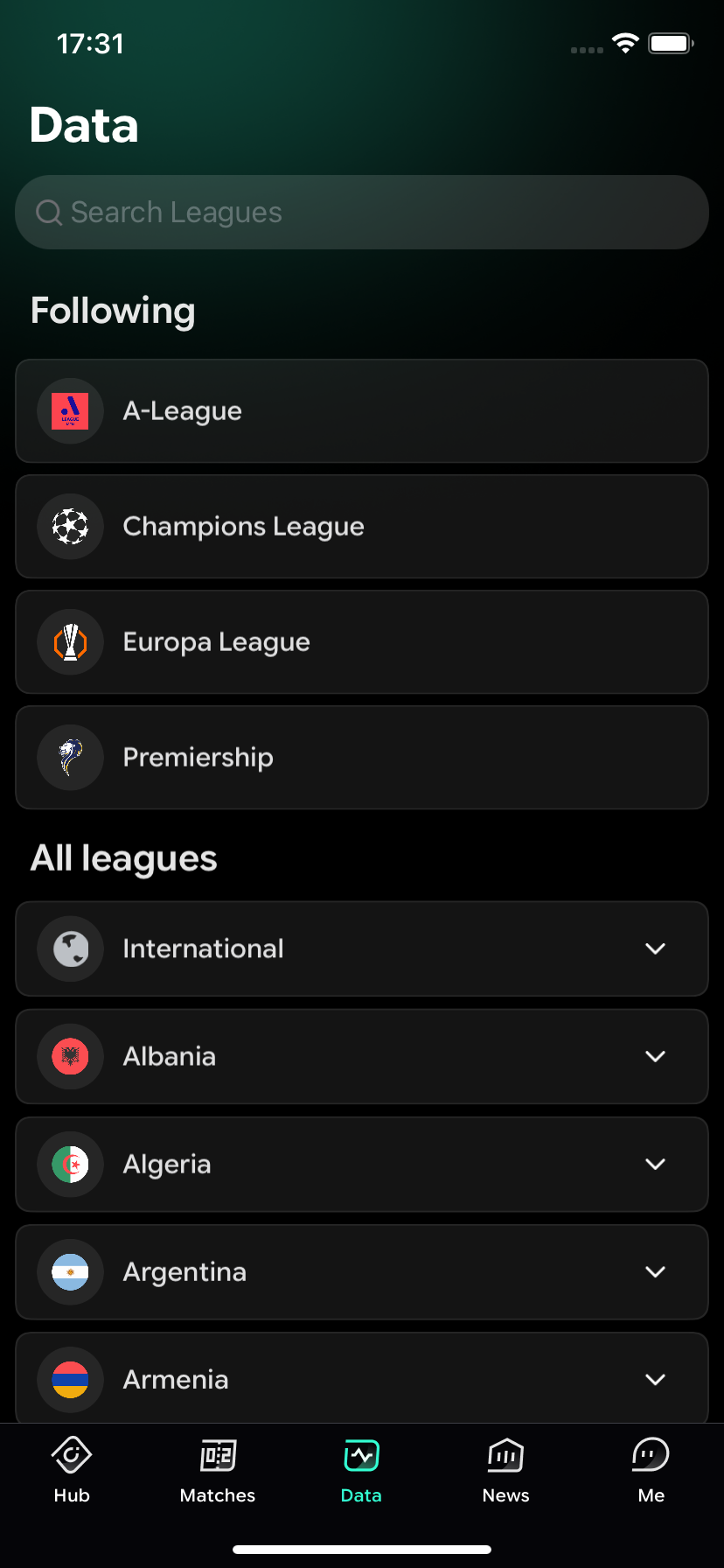Viewport: 724px width, 1568px height.
Task: Expand the Argentina leagues dropdown
Action: (655, 1271)
